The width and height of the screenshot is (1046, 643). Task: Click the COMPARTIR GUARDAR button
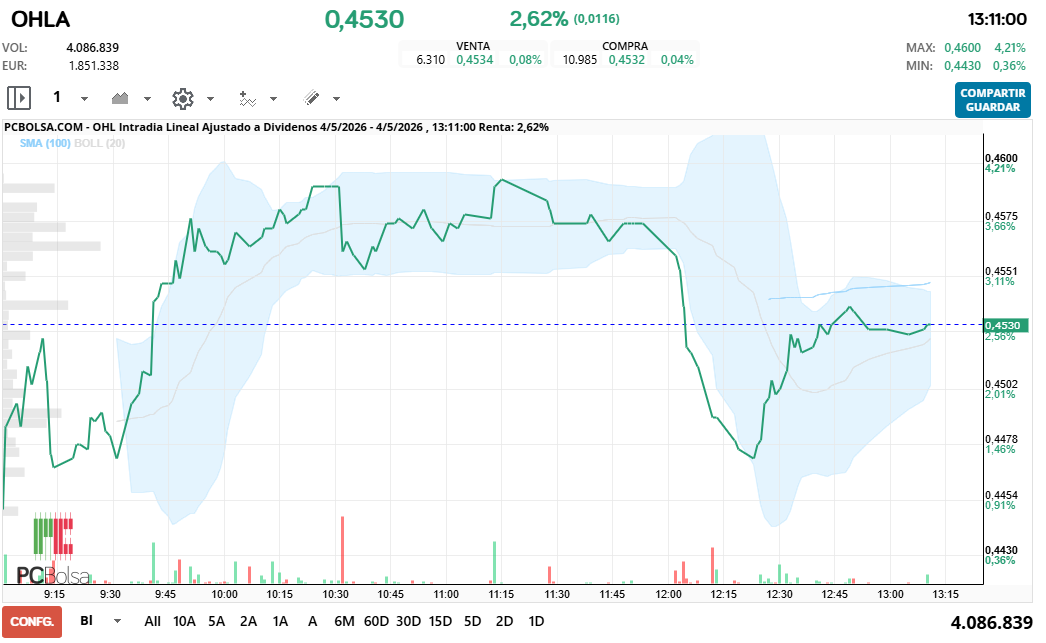click(993, 100)
